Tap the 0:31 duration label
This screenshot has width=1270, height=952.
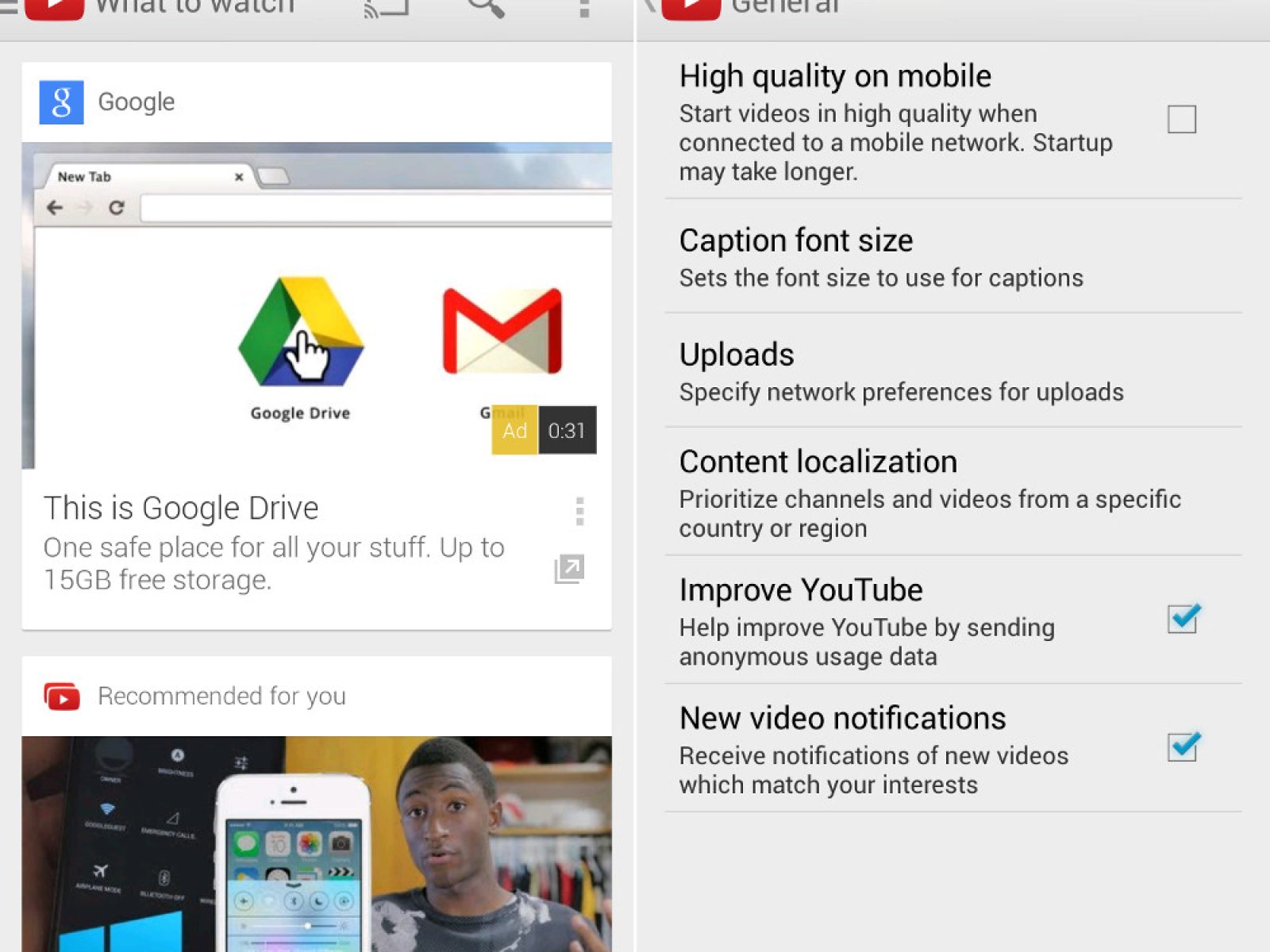point(567,430)
